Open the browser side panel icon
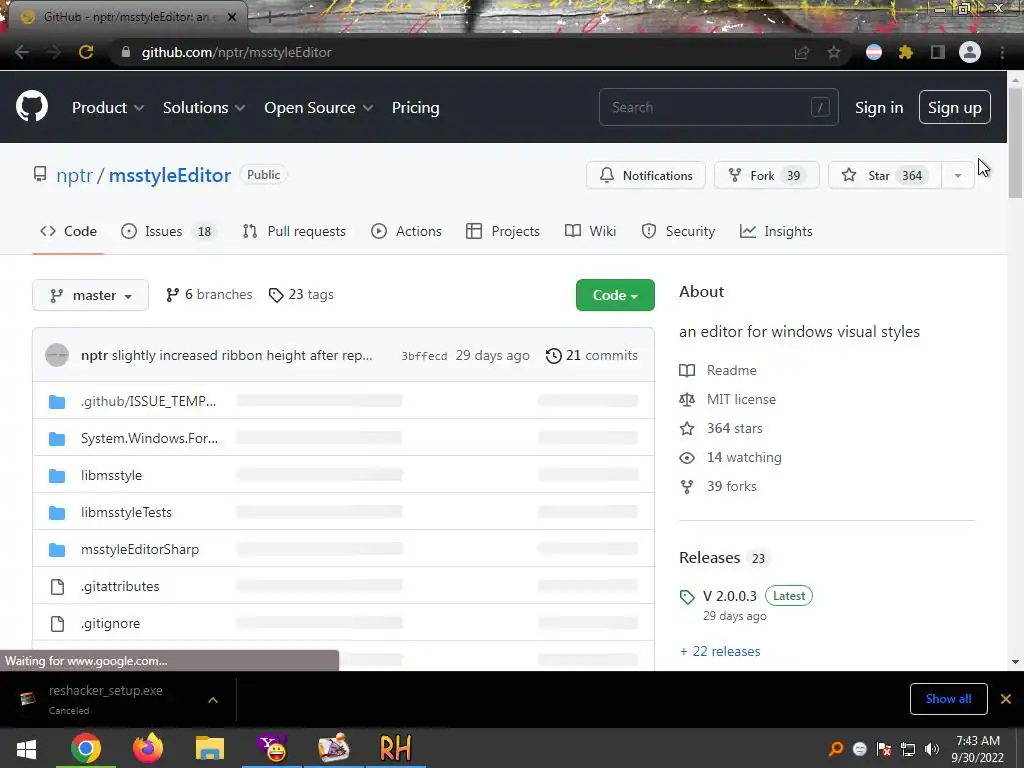The height and width of the screenshot is (768, 1024). pos(938,52)
